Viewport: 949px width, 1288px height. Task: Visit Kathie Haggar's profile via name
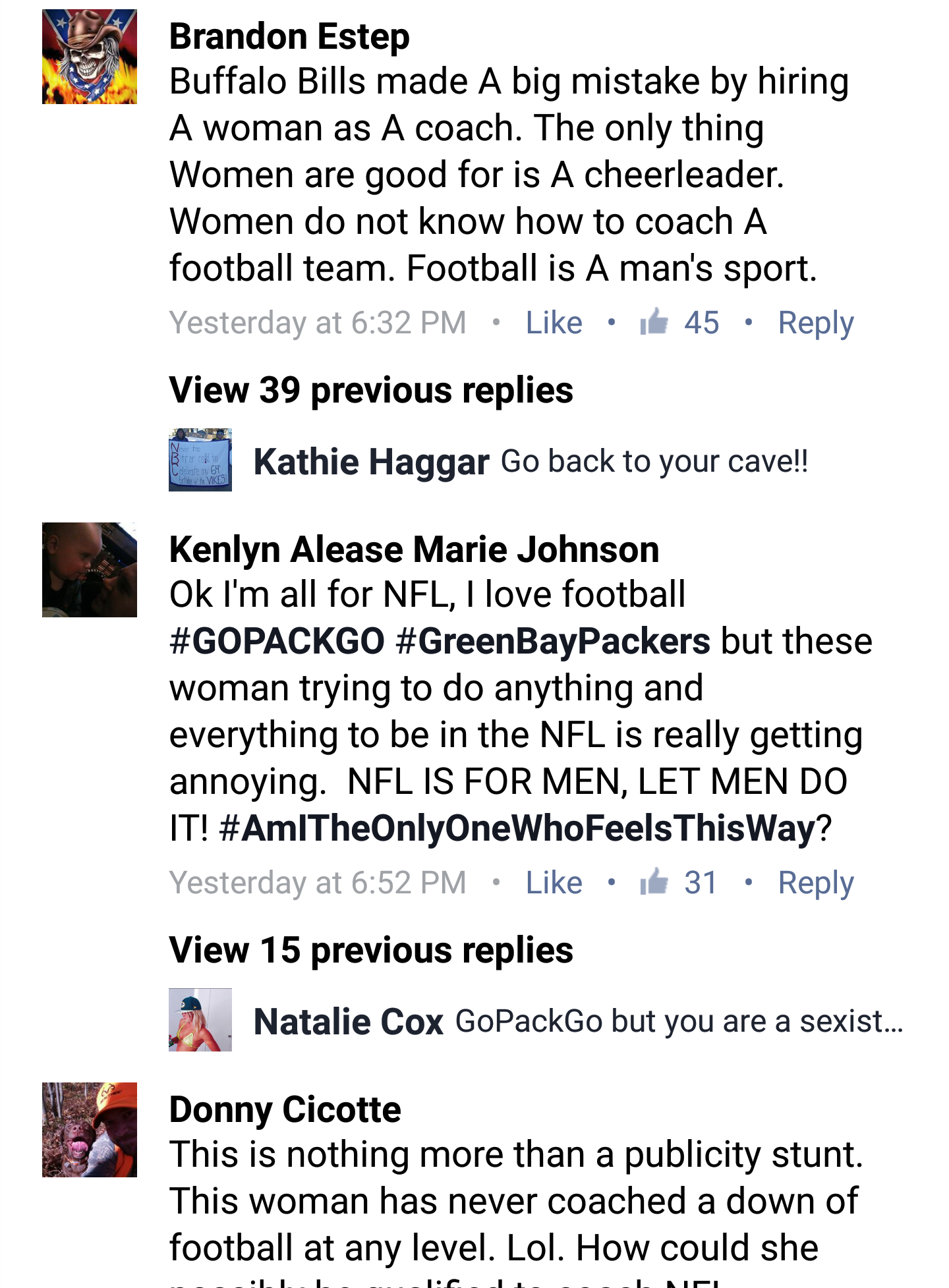[x=371, y=461]
